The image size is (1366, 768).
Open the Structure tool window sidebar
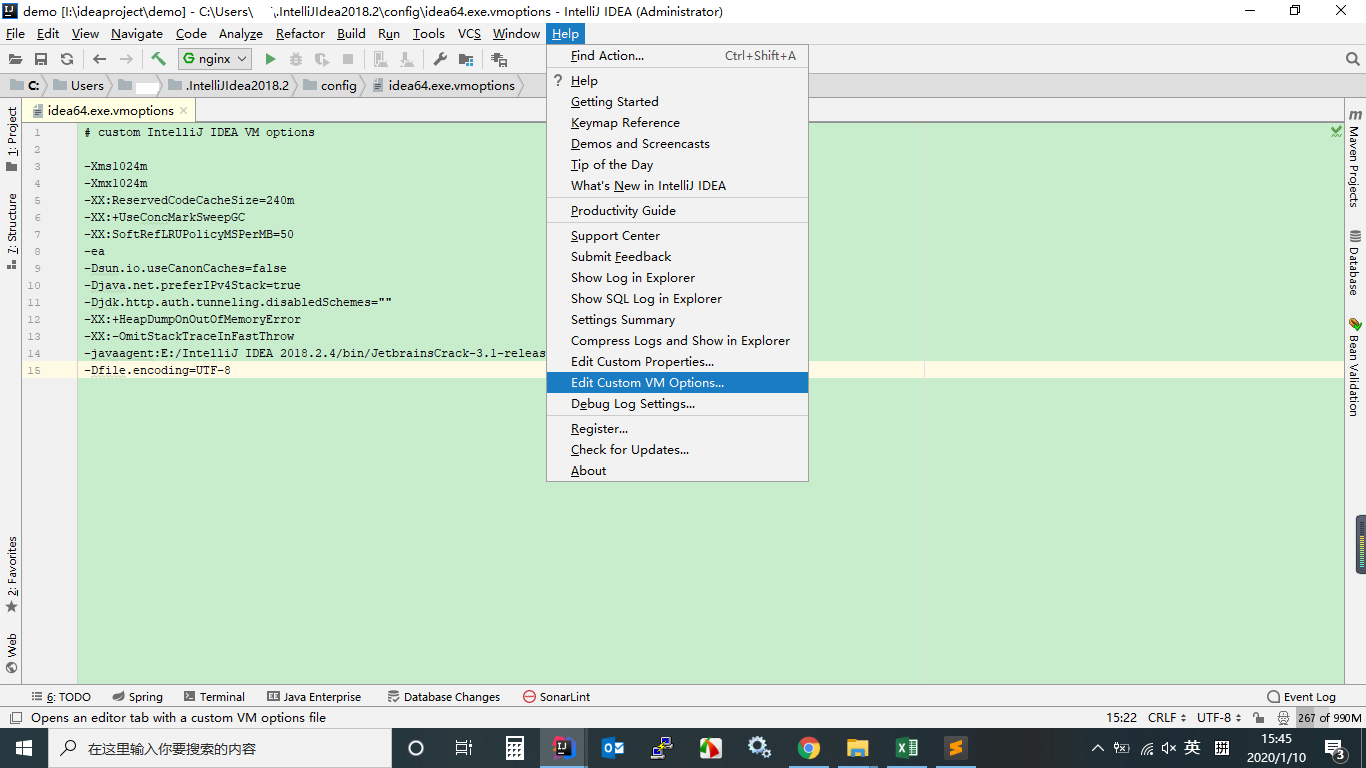12,231
